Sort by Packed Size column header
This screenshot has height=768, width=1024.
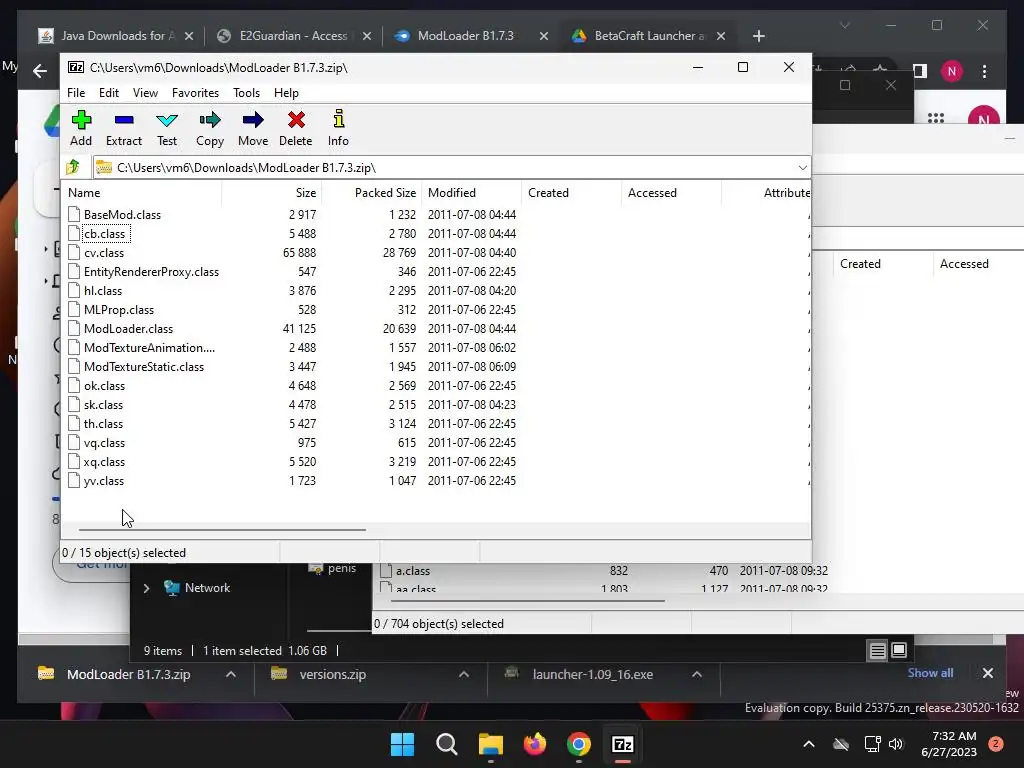(x=372, y=193)
